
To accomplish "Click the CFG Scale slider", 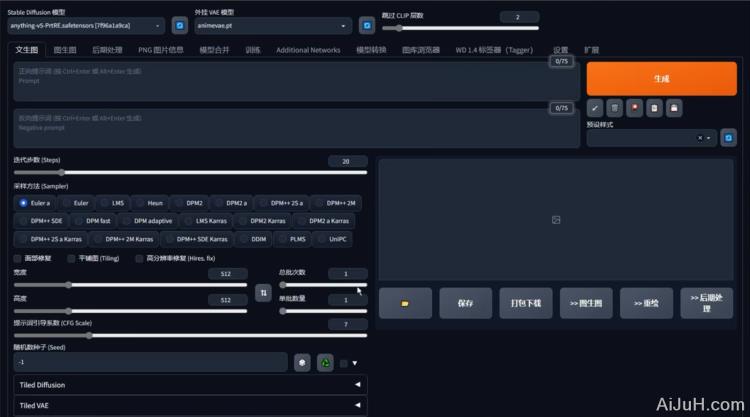I will click(190, 335).
